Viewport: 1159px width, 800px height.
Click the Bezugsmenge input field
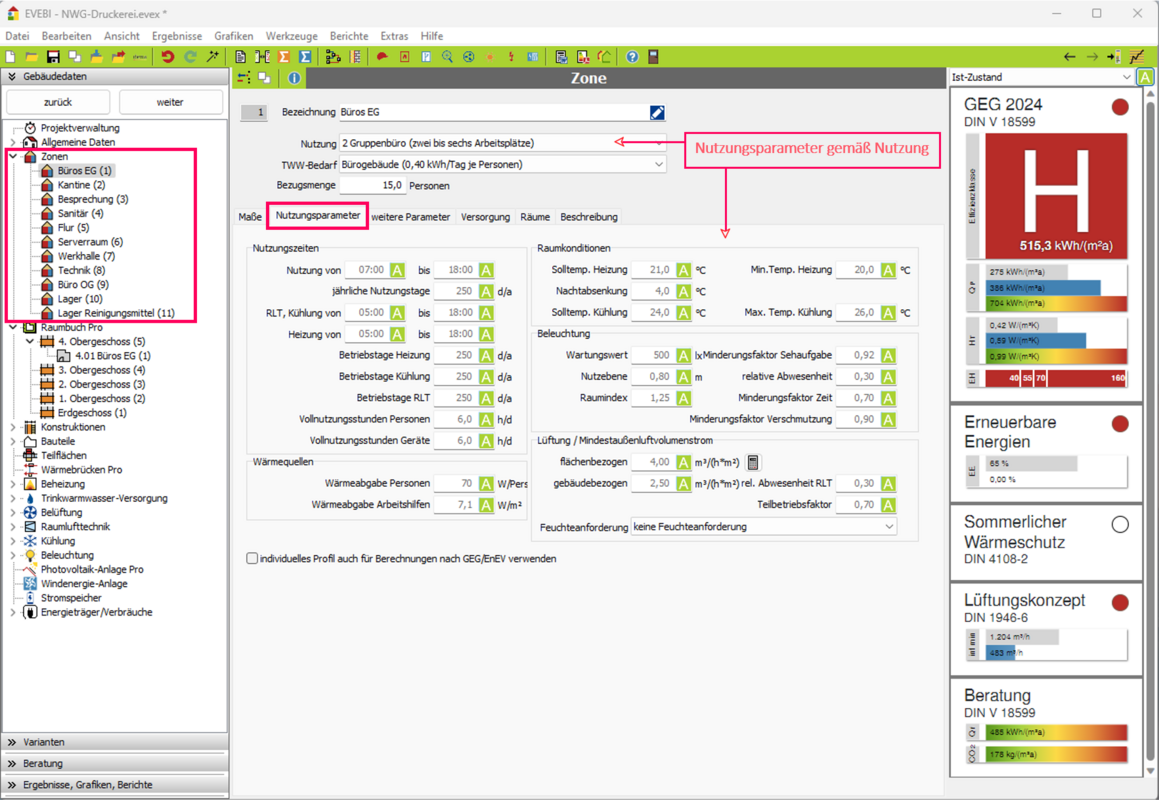coord(372,185)
